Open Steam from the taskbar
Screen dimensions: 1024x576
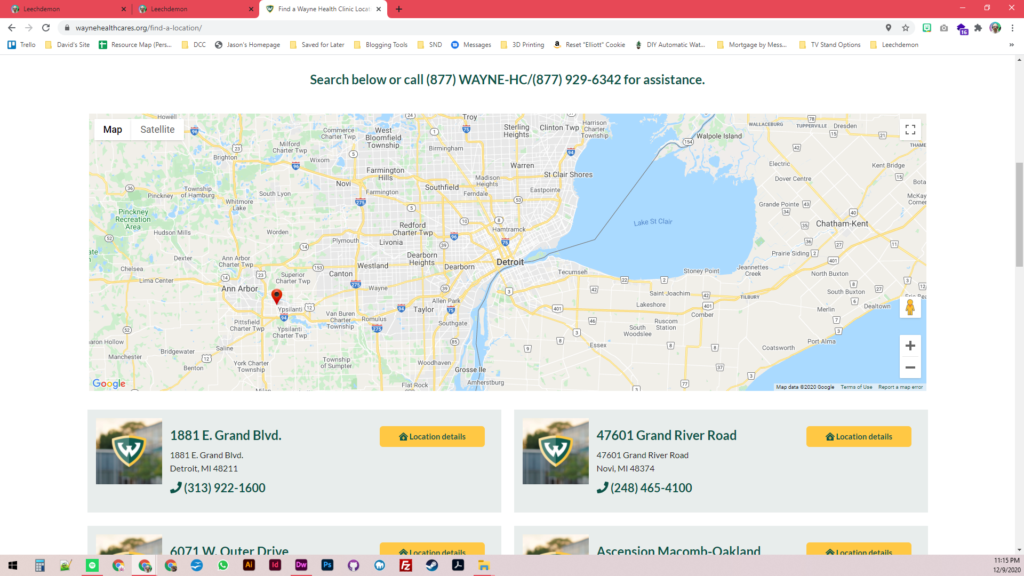[x=432, y=566]
